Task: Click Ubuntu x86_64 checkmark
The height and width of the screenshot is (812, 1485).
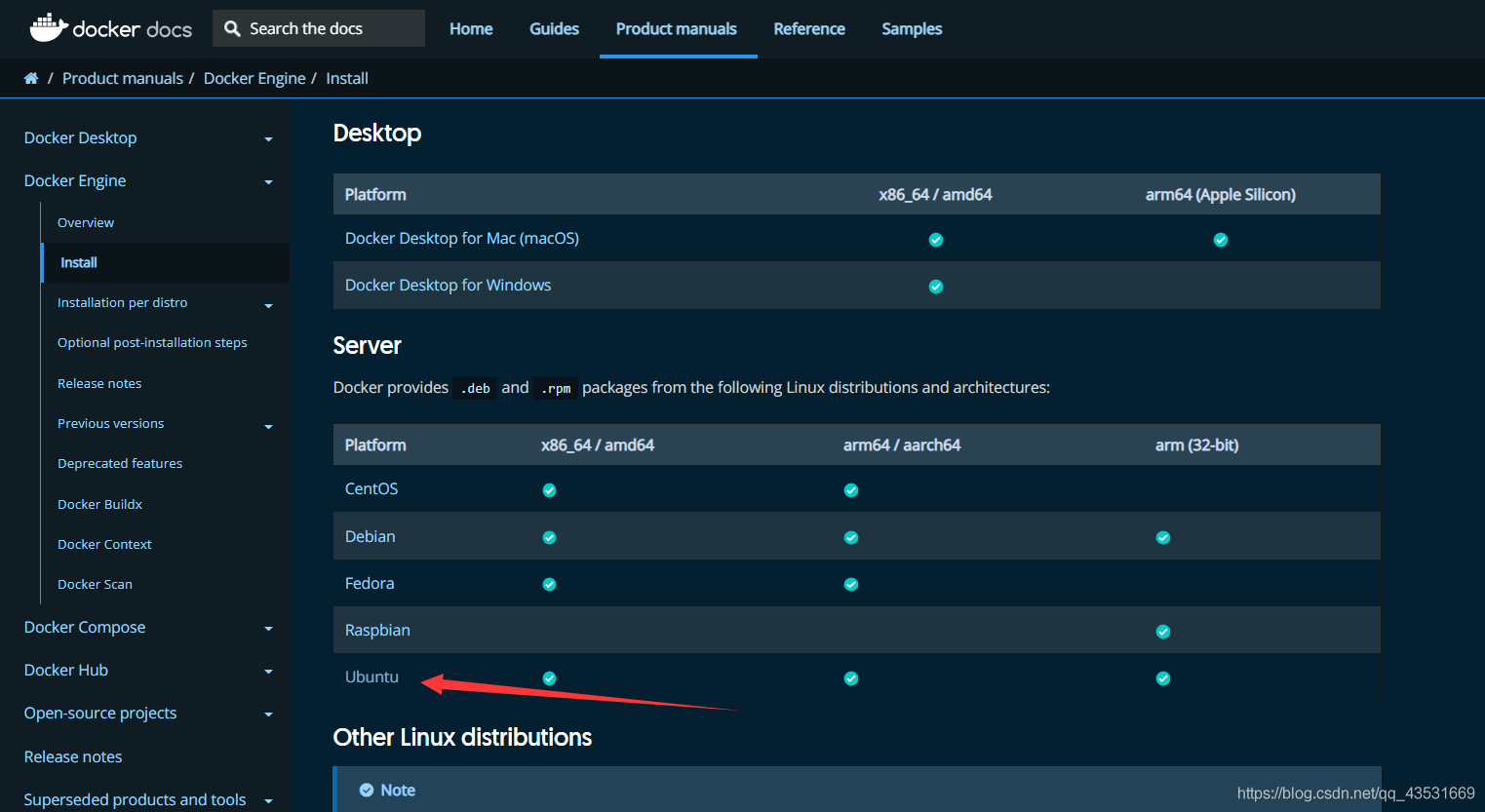Action: (550, 678)
